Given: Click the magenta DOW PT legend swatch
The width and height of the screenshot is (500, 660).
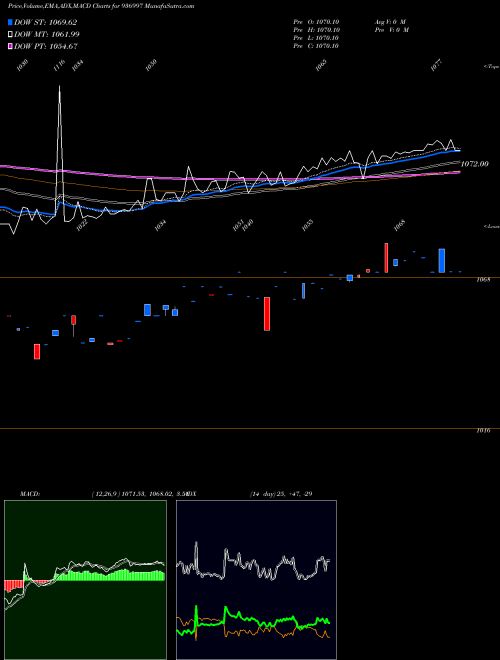Looking at the screenshot, I should coord(11,46).
